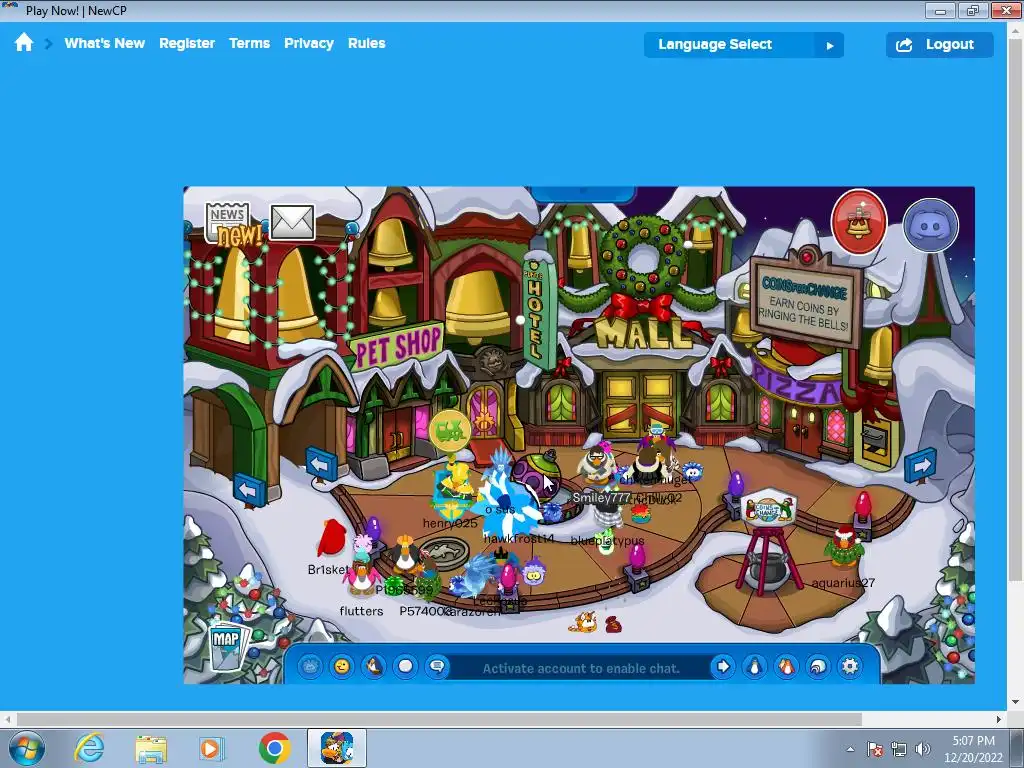Click penguin named Br1sket

tap(333, 539)
